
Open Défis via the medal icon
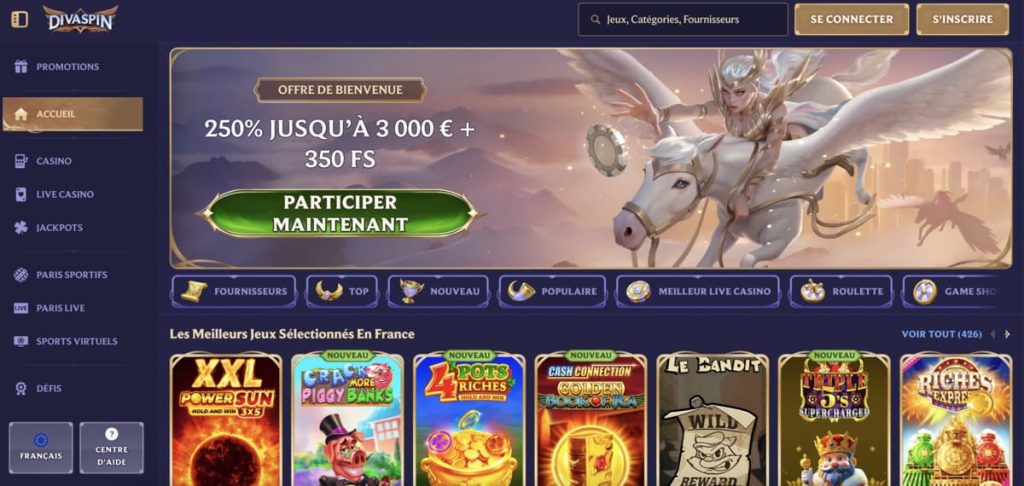point(21,388)
